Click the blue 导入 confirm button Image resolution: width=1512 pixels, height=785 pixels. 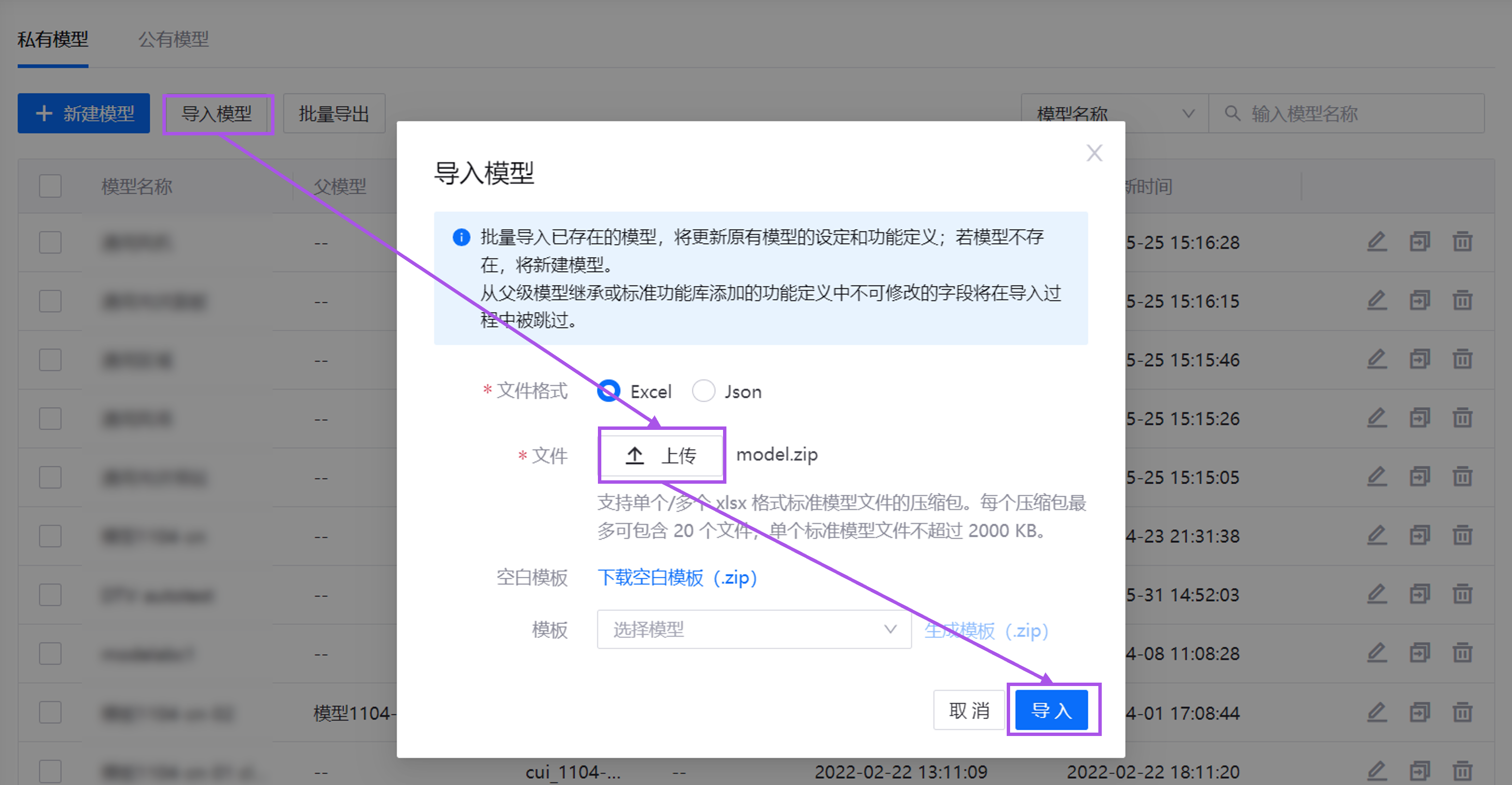(x=1052, y=710)
